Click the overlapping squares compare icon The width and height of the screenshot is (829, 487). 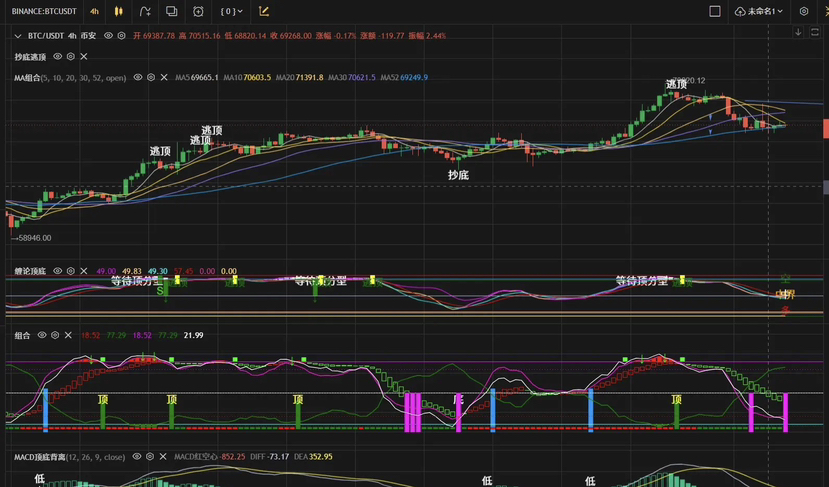[x=171, y=11]
